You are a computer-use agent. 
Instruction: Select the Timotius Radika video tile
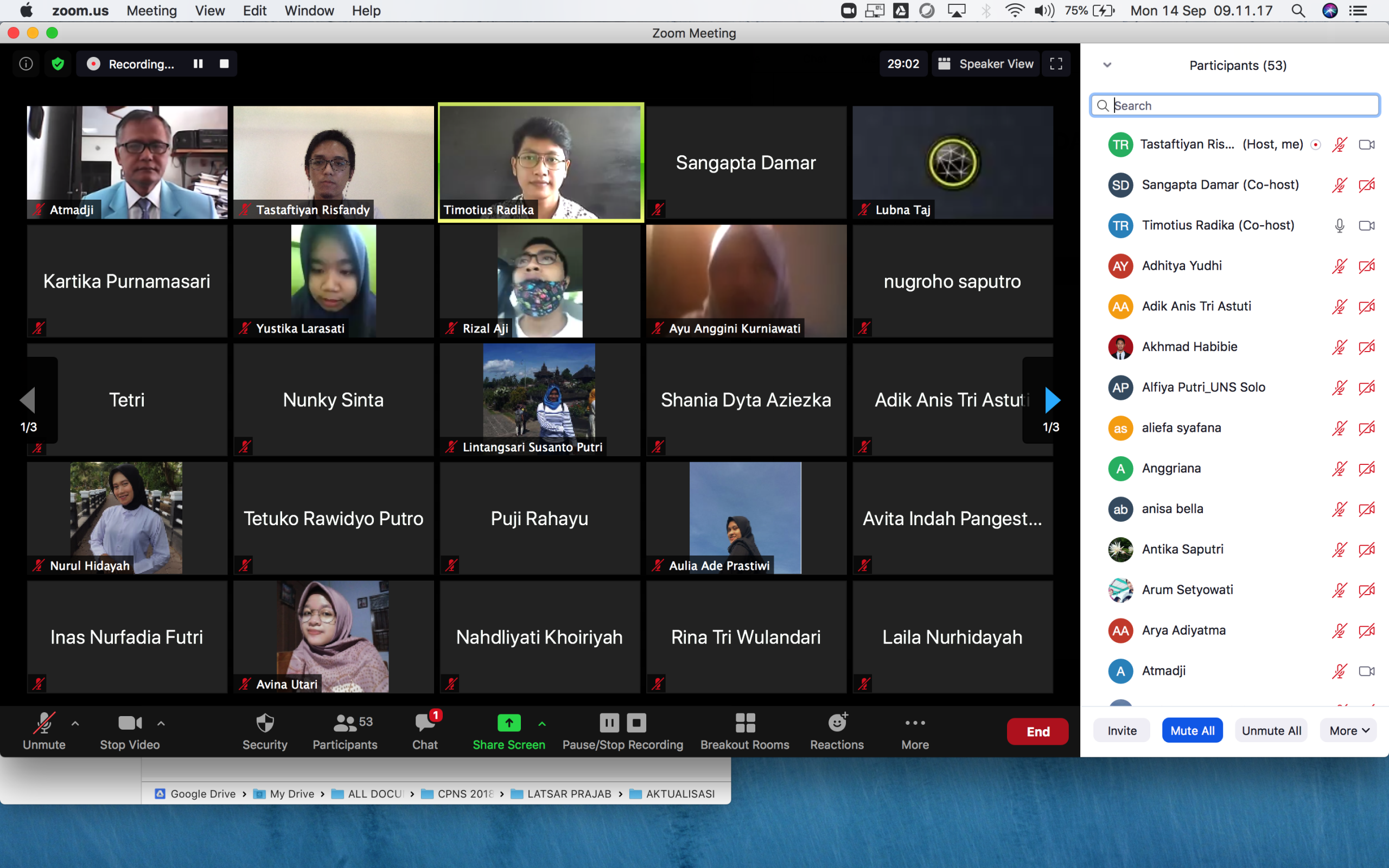click(540, 162)
